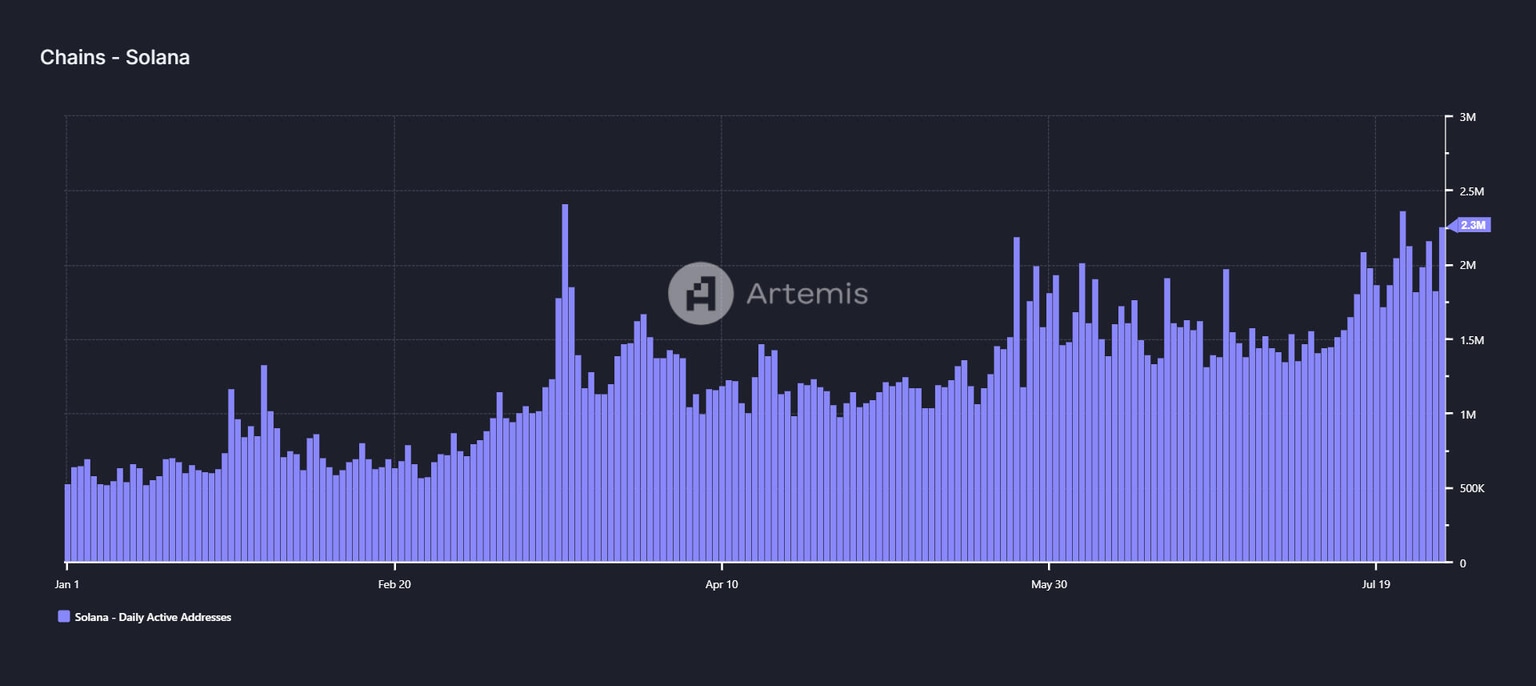This screenshot has width=1536, height=686.
Task: Click the Feb 20 x-axis label
Action: [394, 583]
